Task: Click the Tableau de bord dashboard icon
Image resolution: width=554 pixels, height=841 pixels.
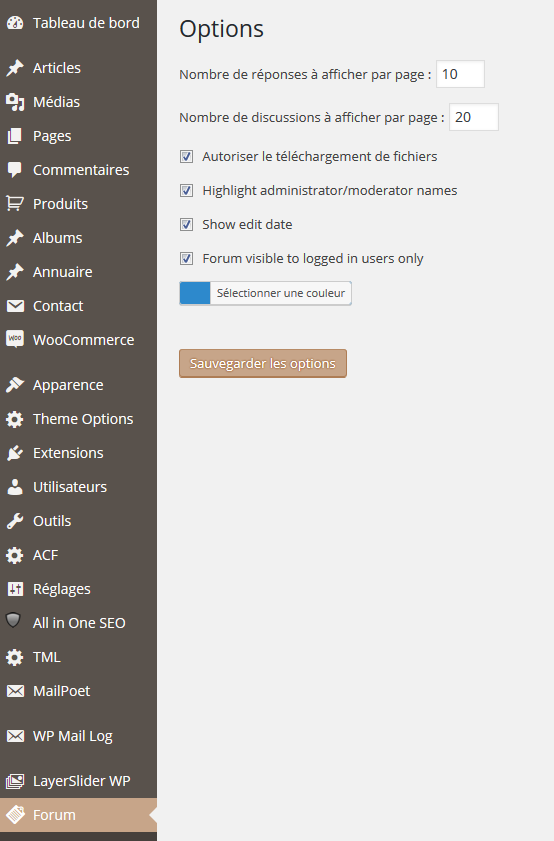Action: 15,23
